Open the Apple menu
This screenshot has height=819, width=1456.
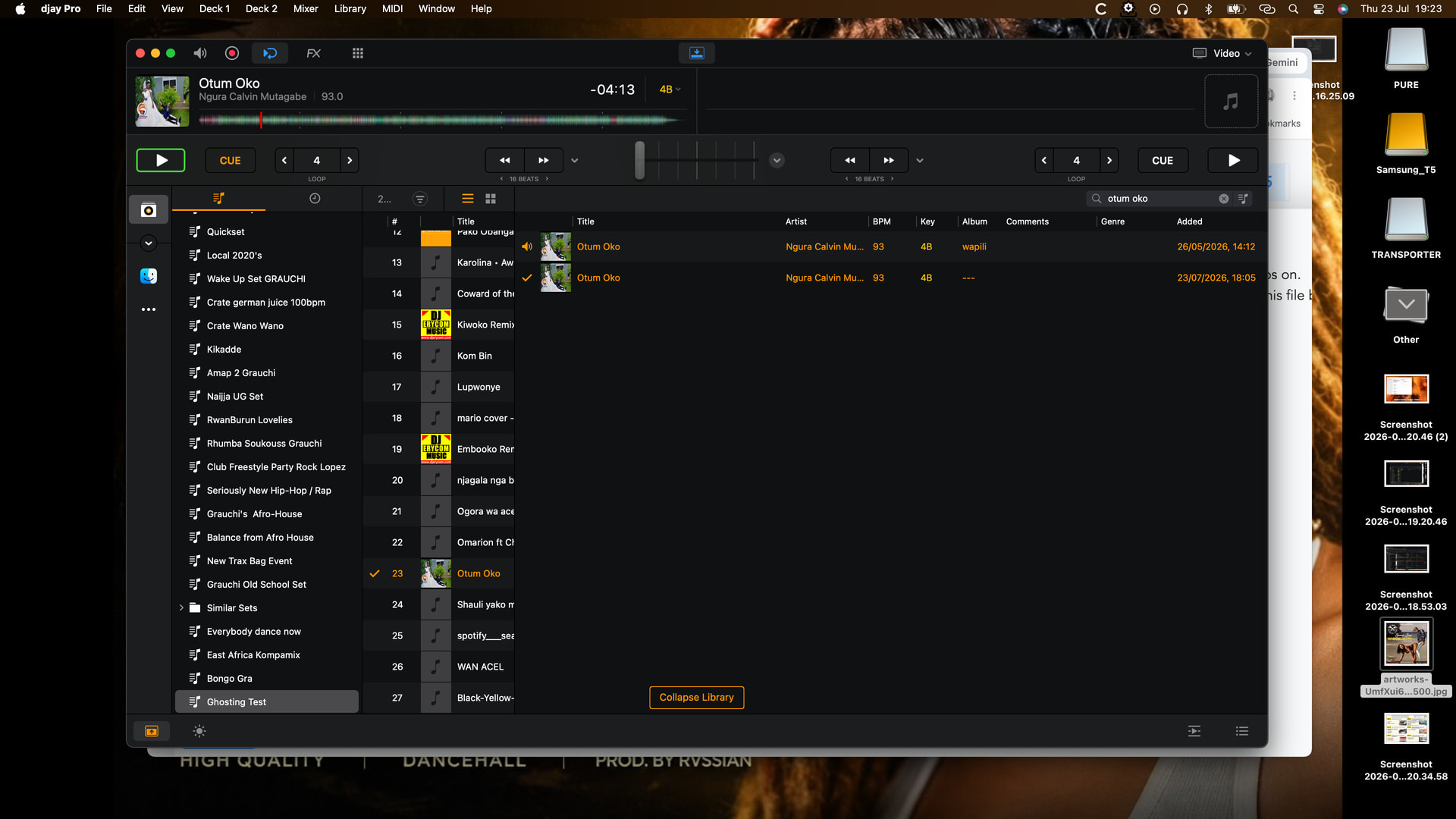tap(20, 9)
